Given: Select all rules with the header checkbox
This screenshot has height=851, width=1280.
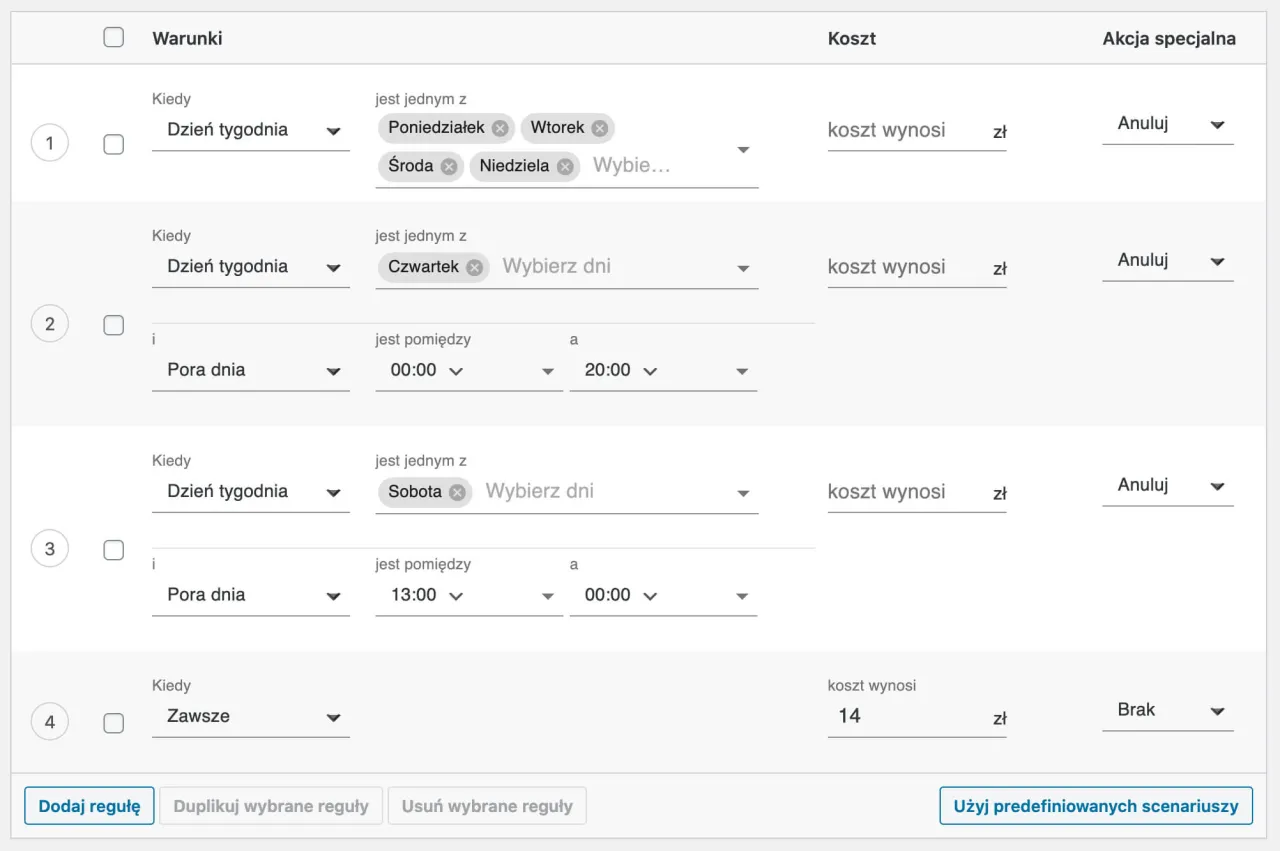Looking at the screenshot, I should click(114, 38).
